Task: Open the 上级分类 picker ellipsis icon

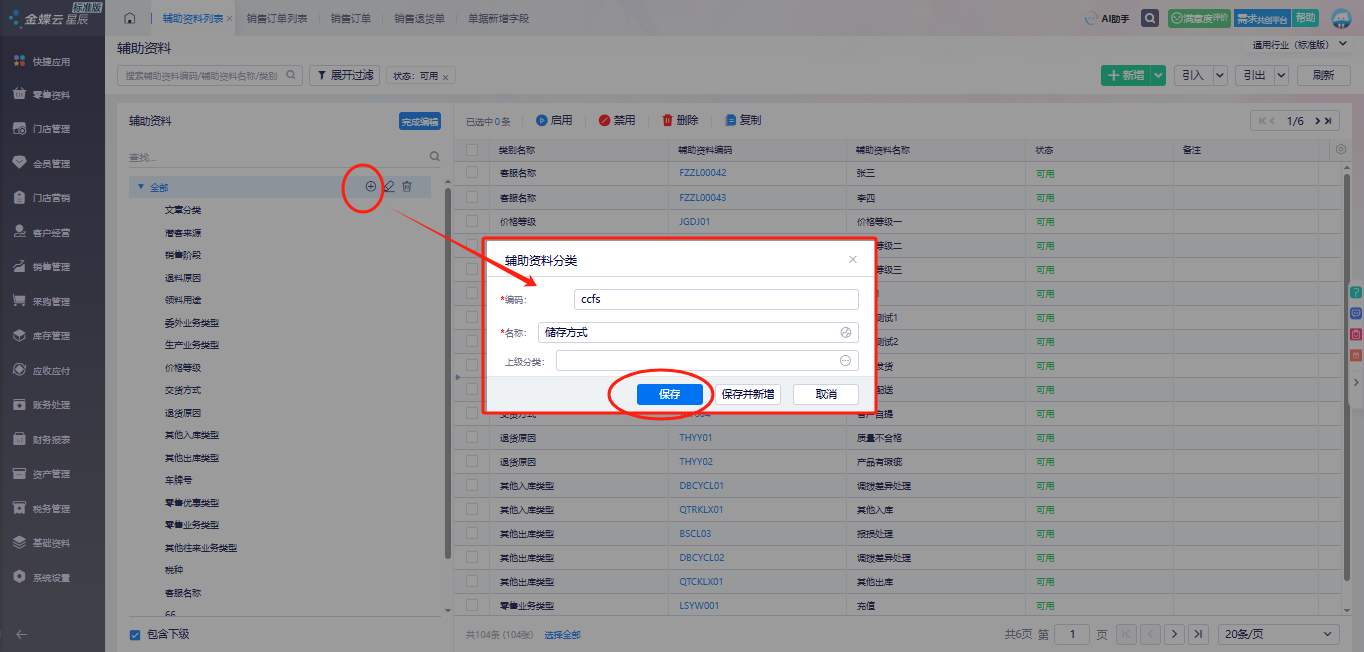Action: tap(845, 361)
